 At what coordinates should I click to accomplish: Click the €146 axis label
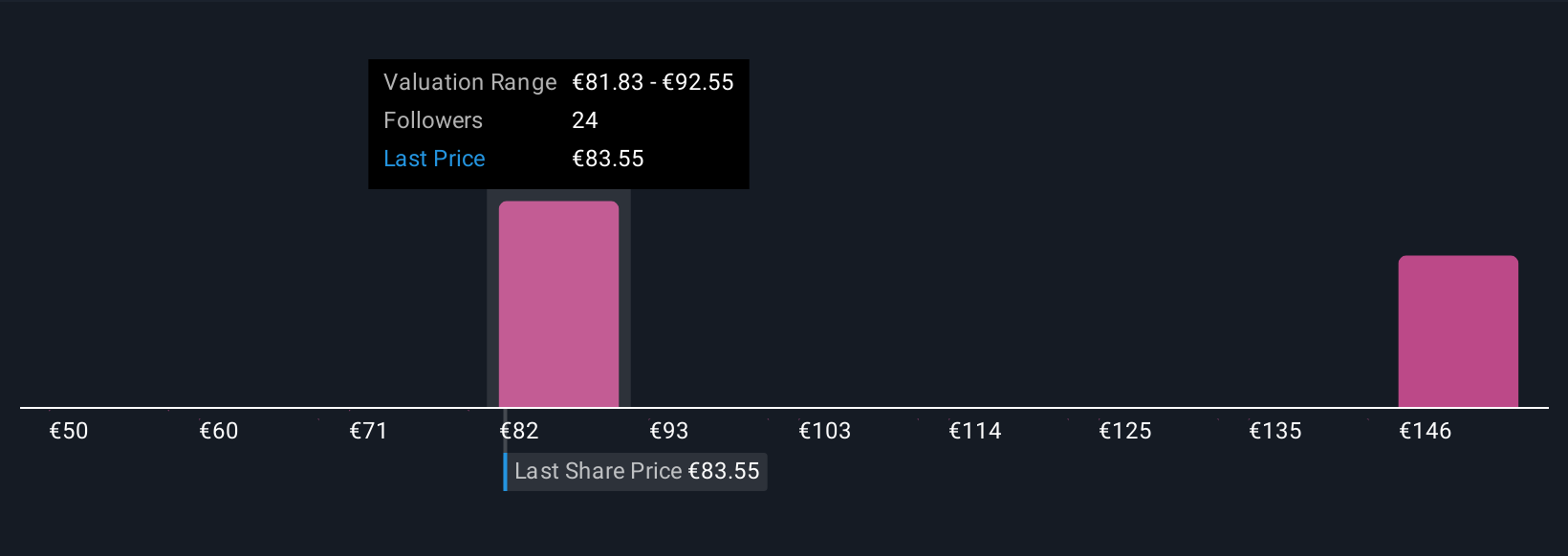pos(1426,431)
